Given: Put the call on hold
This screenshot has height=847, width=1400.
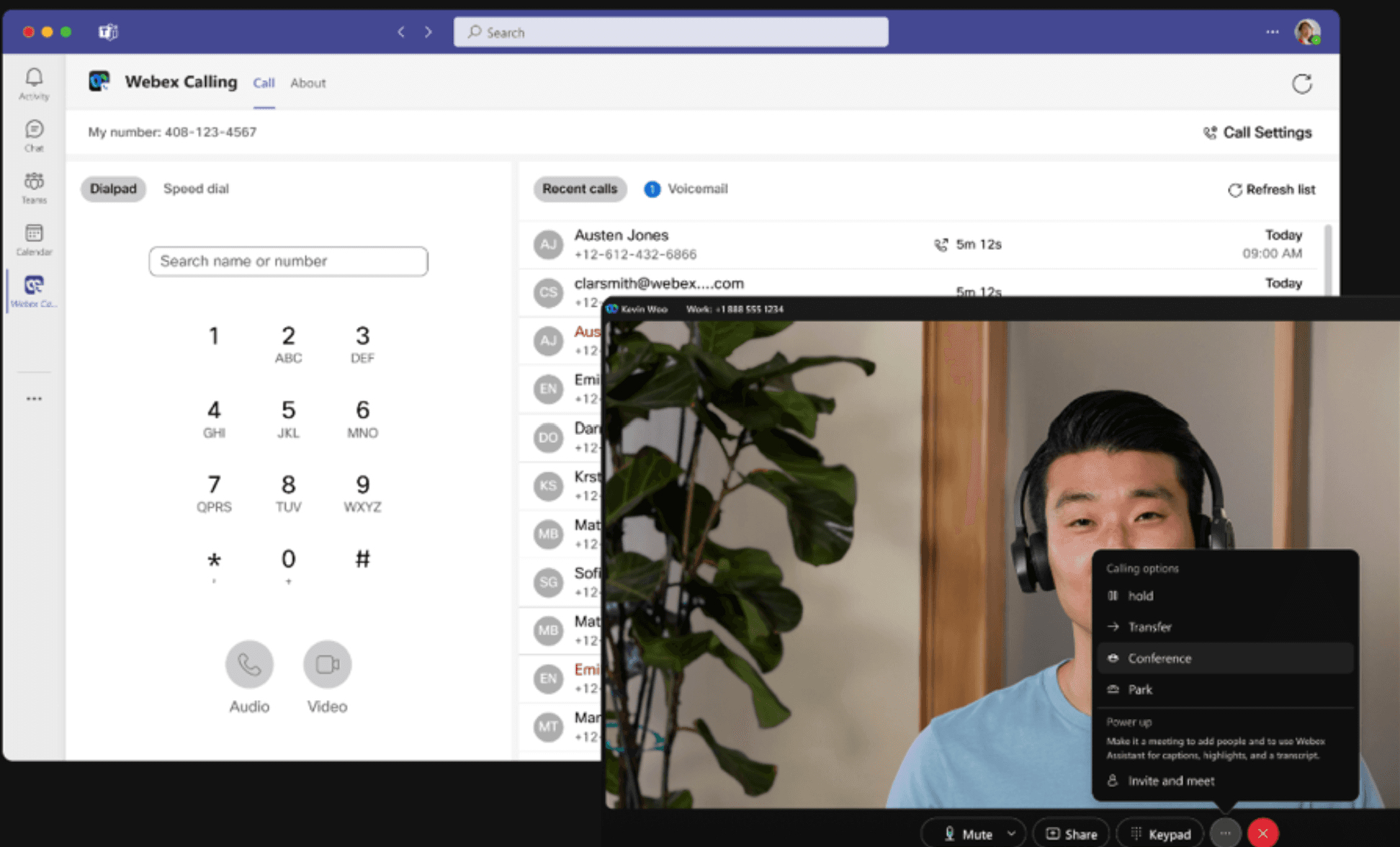Looking at the screenshot, I should point(1224,596).
